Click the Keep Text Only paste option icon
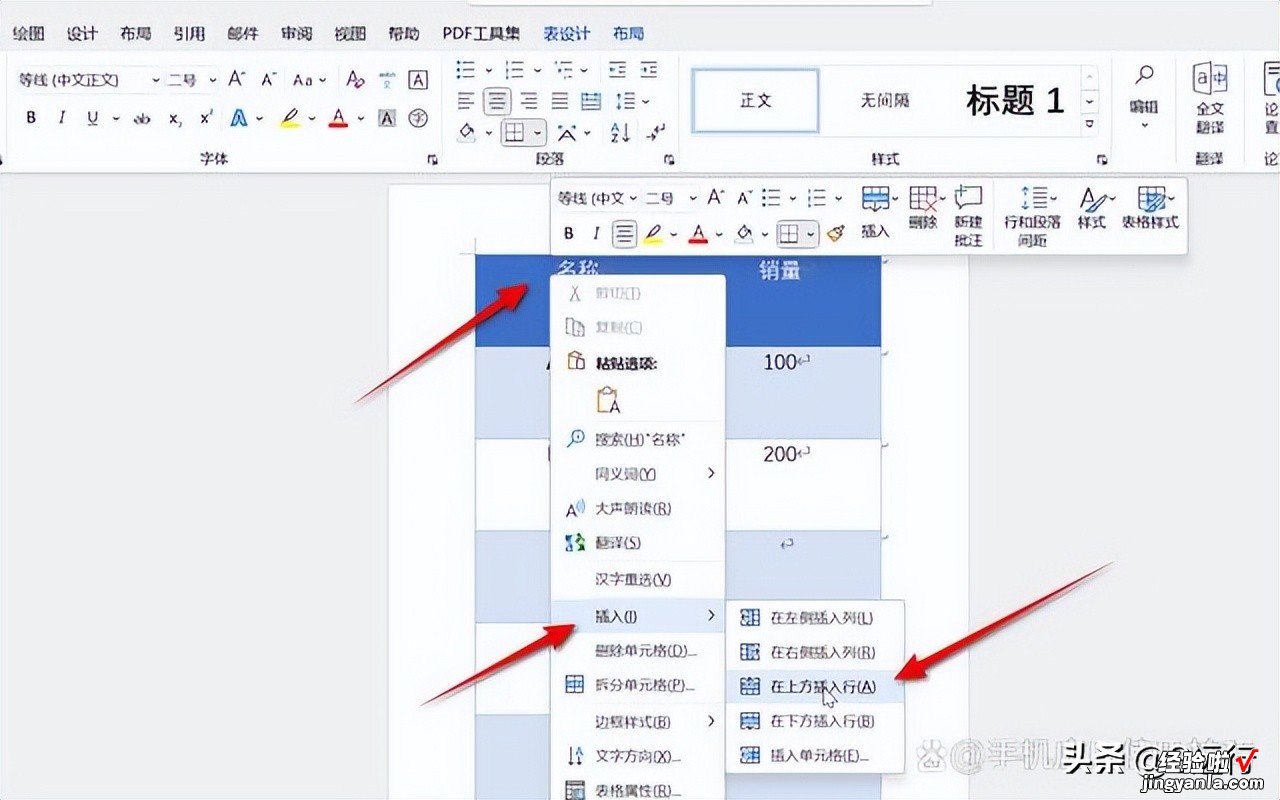This screenshot has width=1280, height=800. [608, 400]
